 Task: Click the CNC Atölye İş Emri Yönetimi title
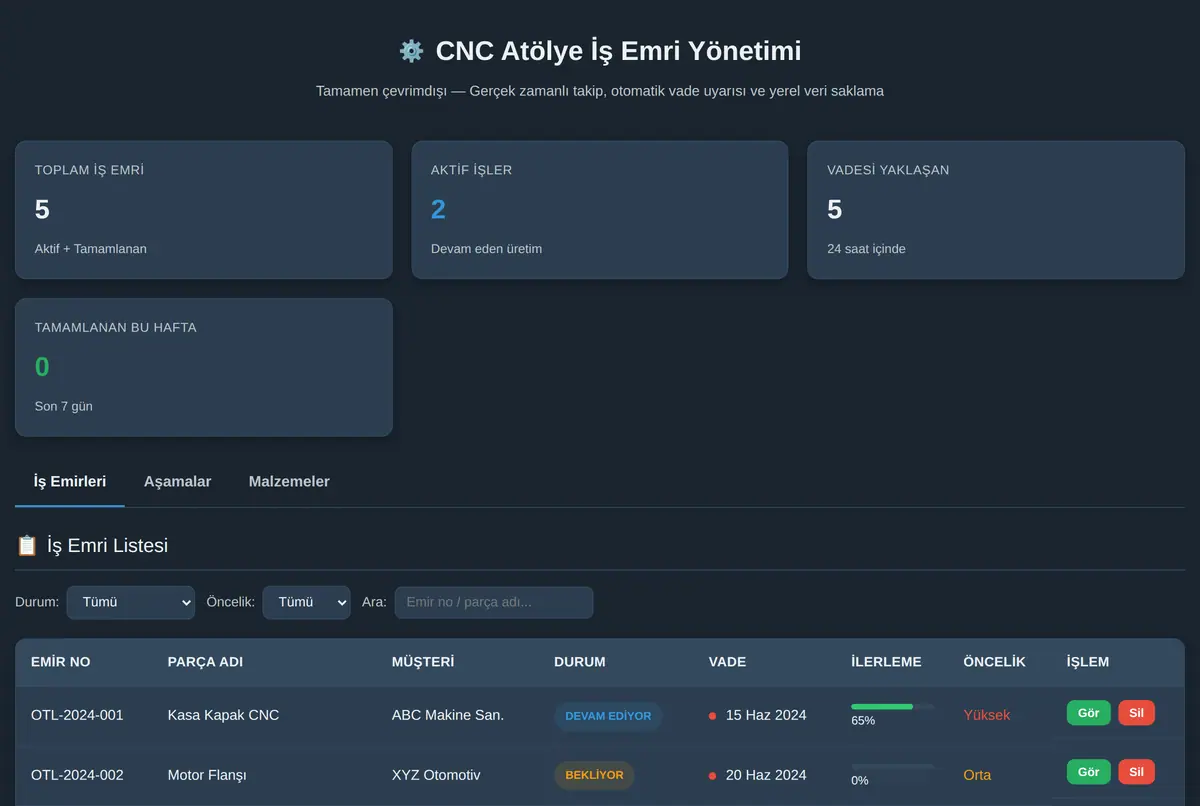pyautogui.click(x=618, y=51)
